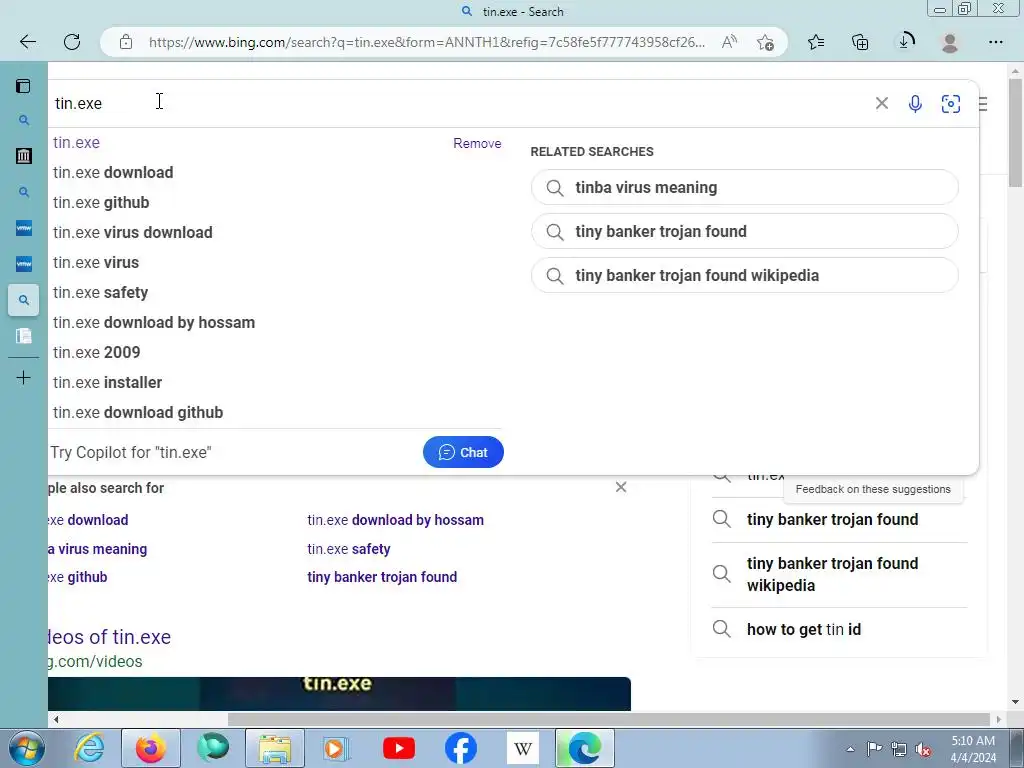The image size is (1024, 768).
Task: Click Feedback on these suggestions
Action: click(873, 489)
